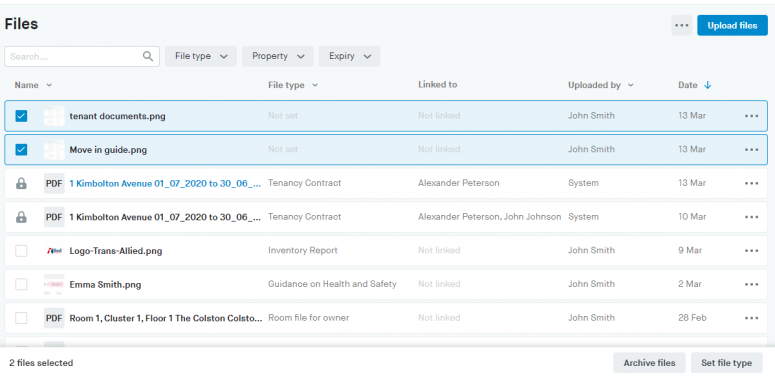Image resolution: width=775 pixels, height=377 pixels.
Task: Click the 28 Feb date cell
Action: point(692,317)
